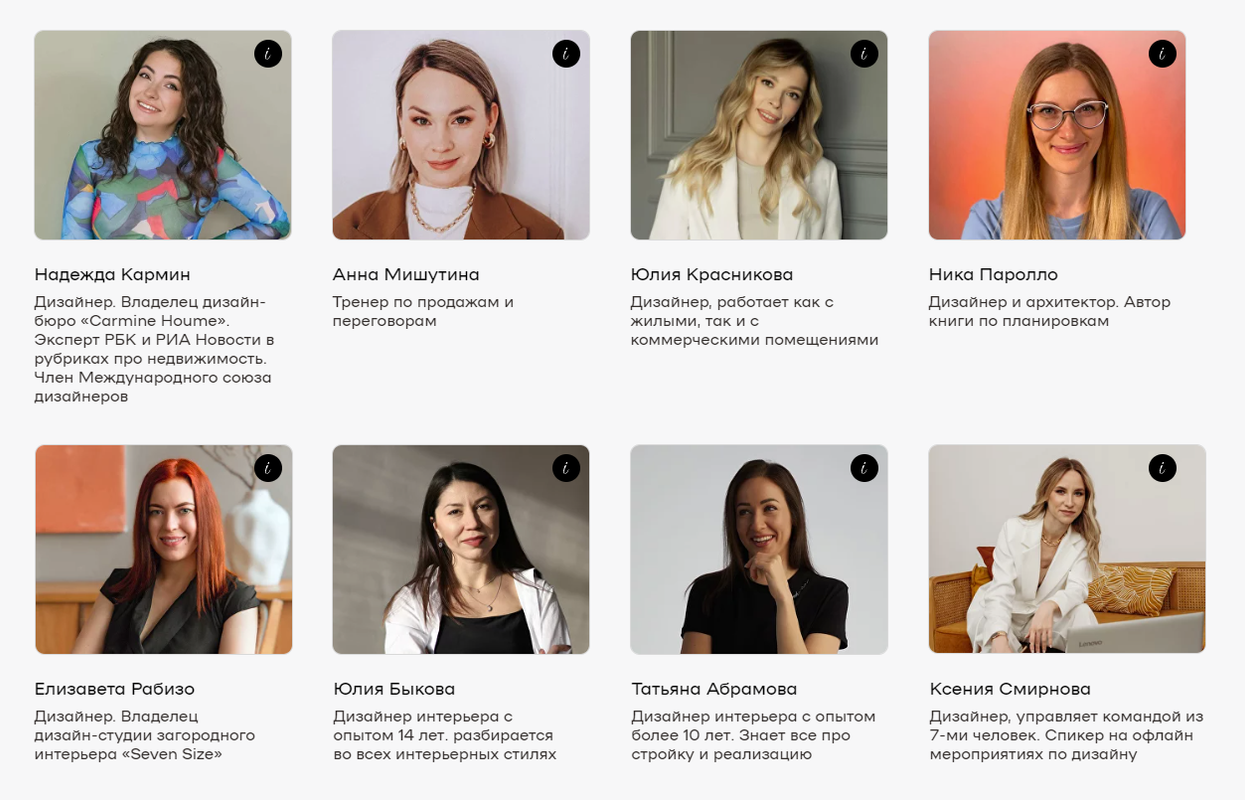
Task: Click the name Ника Паролло
Action: tap(992, 274)
